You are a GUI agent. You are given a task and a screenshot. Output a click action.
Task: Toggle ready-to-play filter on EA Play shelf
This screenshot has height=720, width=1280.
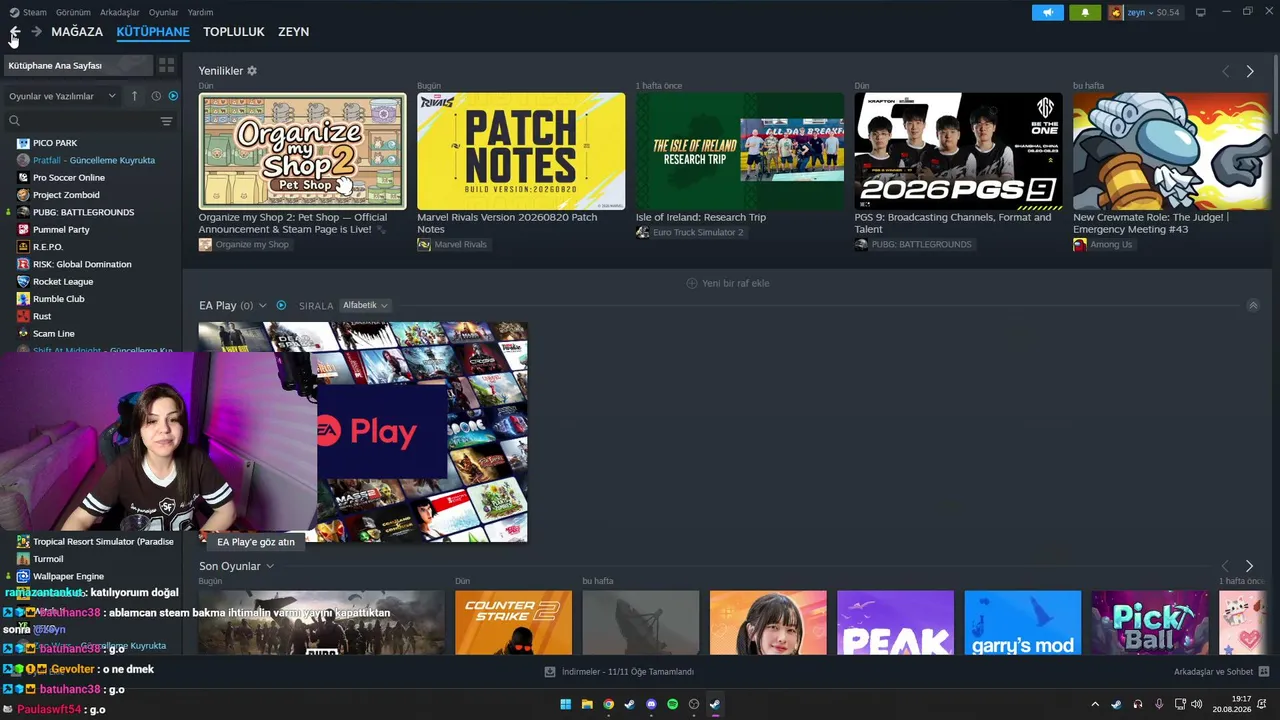[x=281, y=305]
